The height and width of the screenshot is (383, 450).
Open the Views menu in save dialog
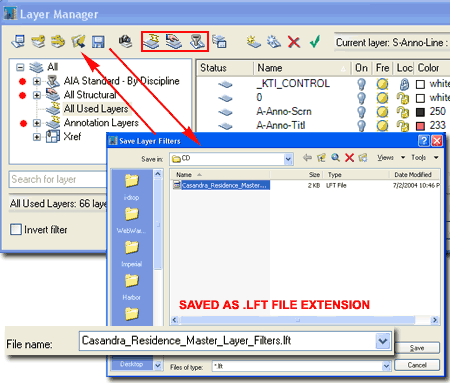coord(391,157)
